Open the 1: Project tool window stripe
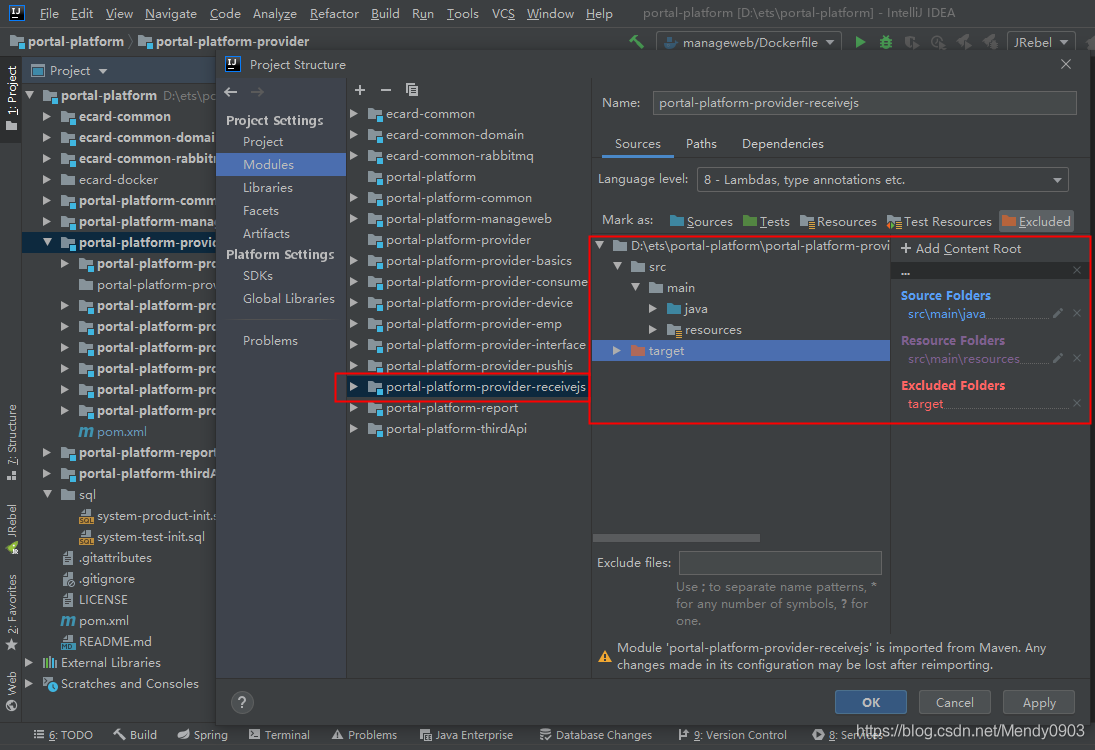 [x=11, y=98]
